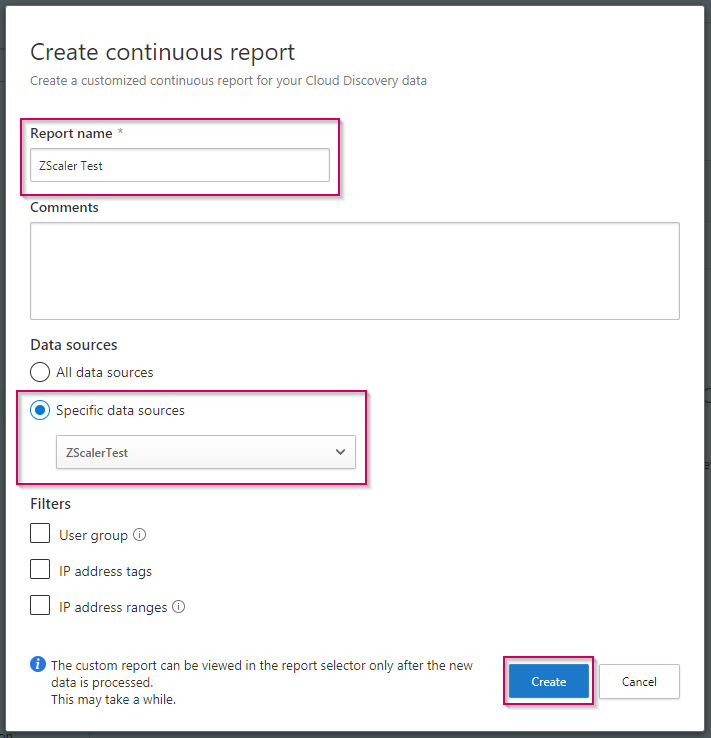Click the 'User group' label text
Image resolution: width=711 pixels, height=738 pixels.
pos(93,535)
